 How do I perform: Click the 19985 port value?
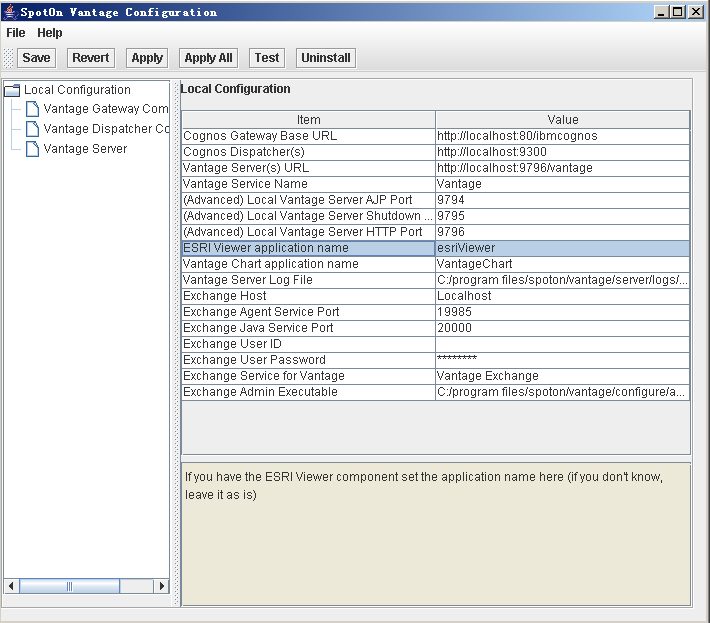point(562,312)
